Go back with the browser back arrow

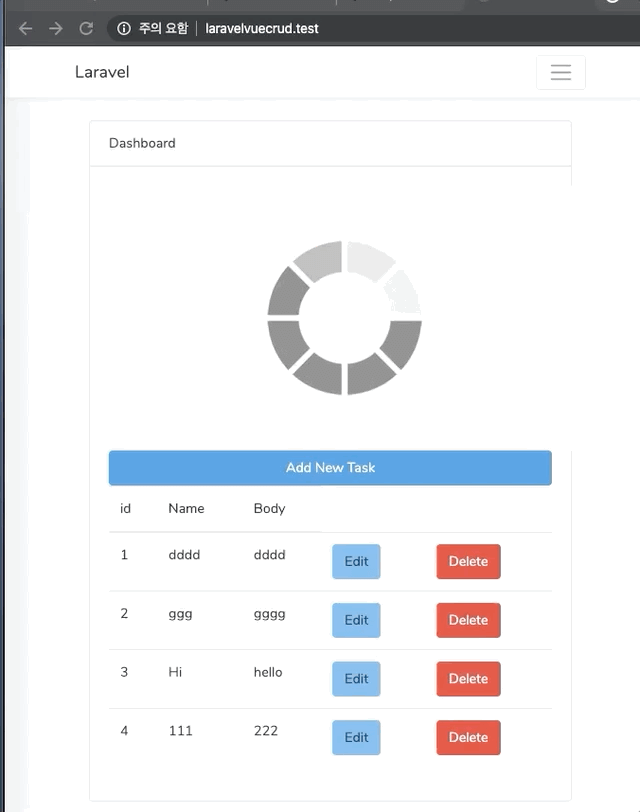tap(25, 28)
